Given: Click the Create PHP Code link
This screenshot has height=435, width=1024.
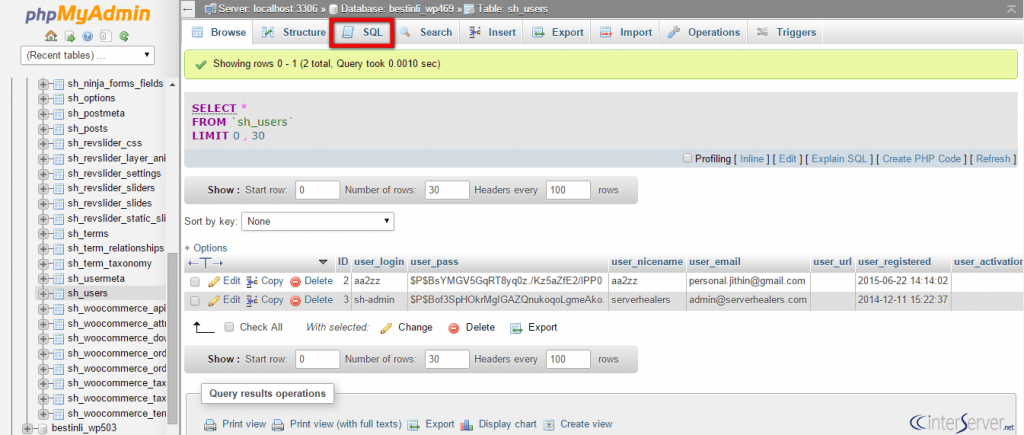Looking at the screenshot, I should click(x=921, y=159).
